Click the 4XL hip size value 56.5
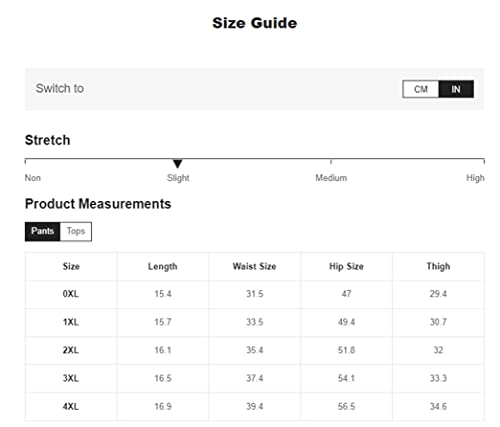The width and height of the screenshot is (500, 427). (346, 407)
